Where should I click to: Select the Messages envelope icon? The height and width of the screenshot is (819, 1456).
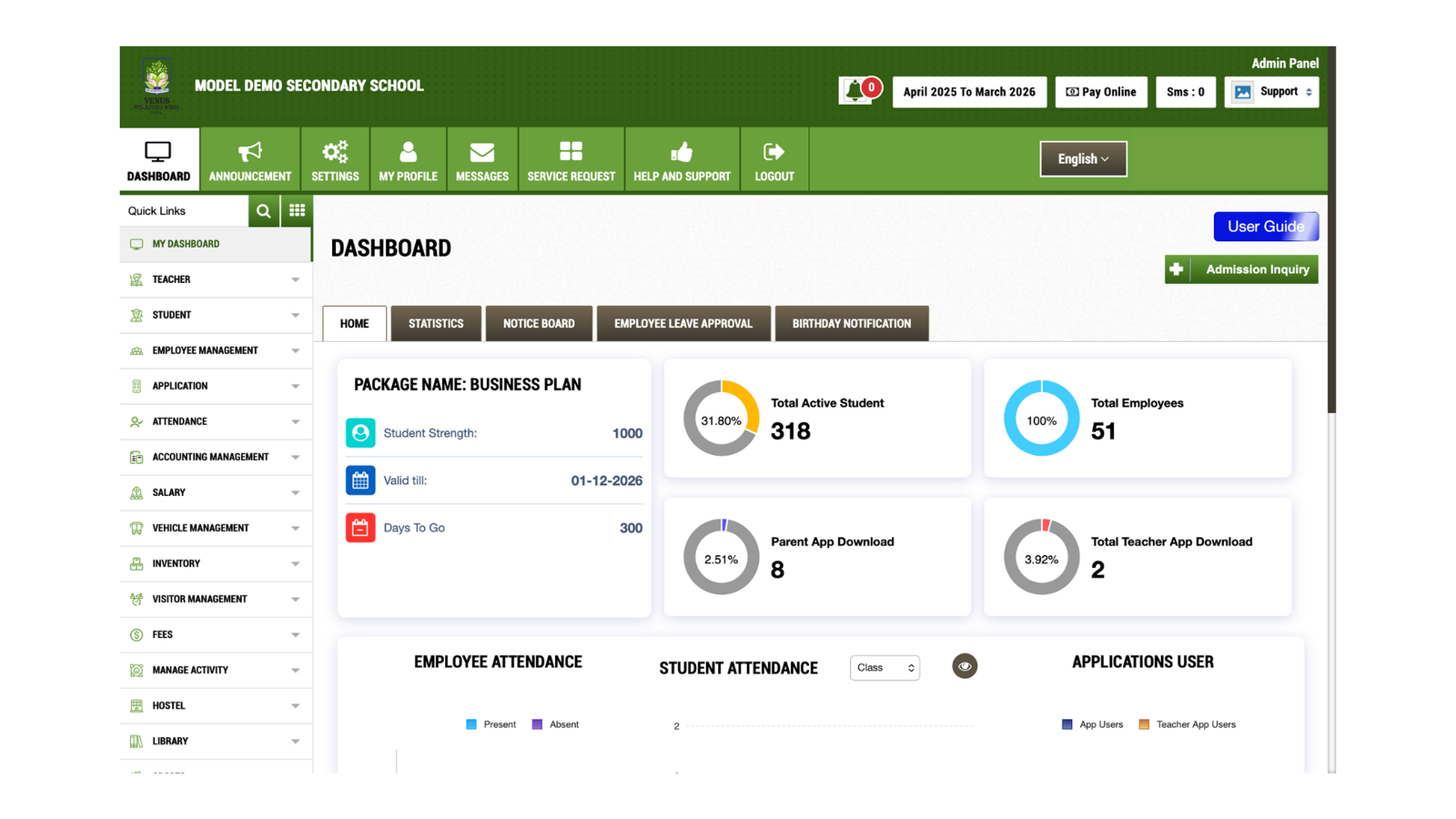pos(482,151)
